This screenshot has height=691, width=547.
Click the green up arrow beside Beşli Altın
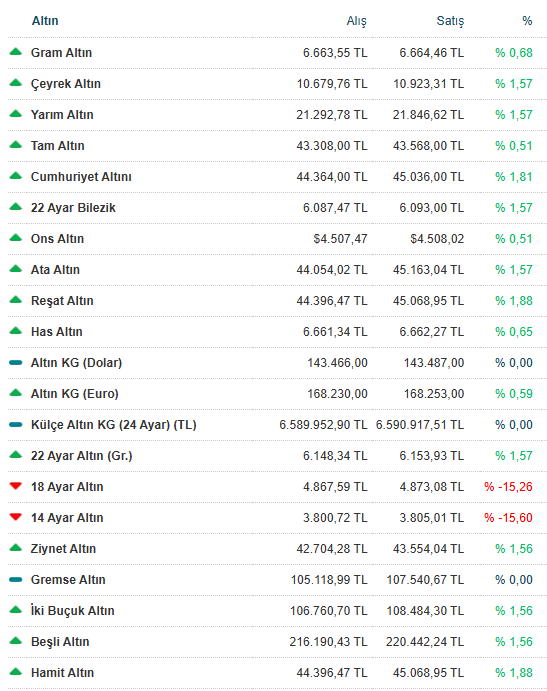click(15, 641)
